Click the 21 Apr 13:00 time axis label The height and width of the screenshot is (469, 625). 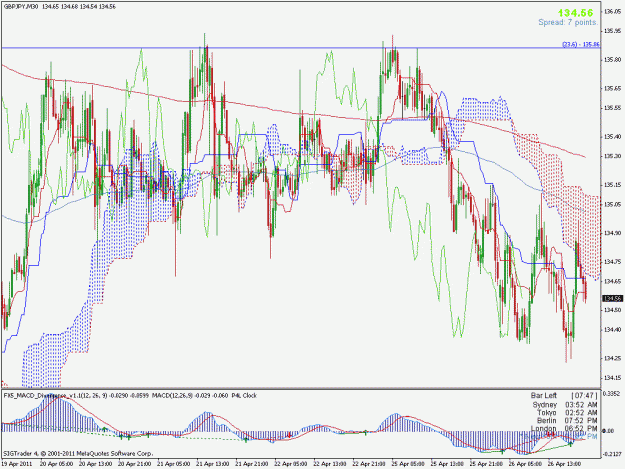[x=212, y=464]
